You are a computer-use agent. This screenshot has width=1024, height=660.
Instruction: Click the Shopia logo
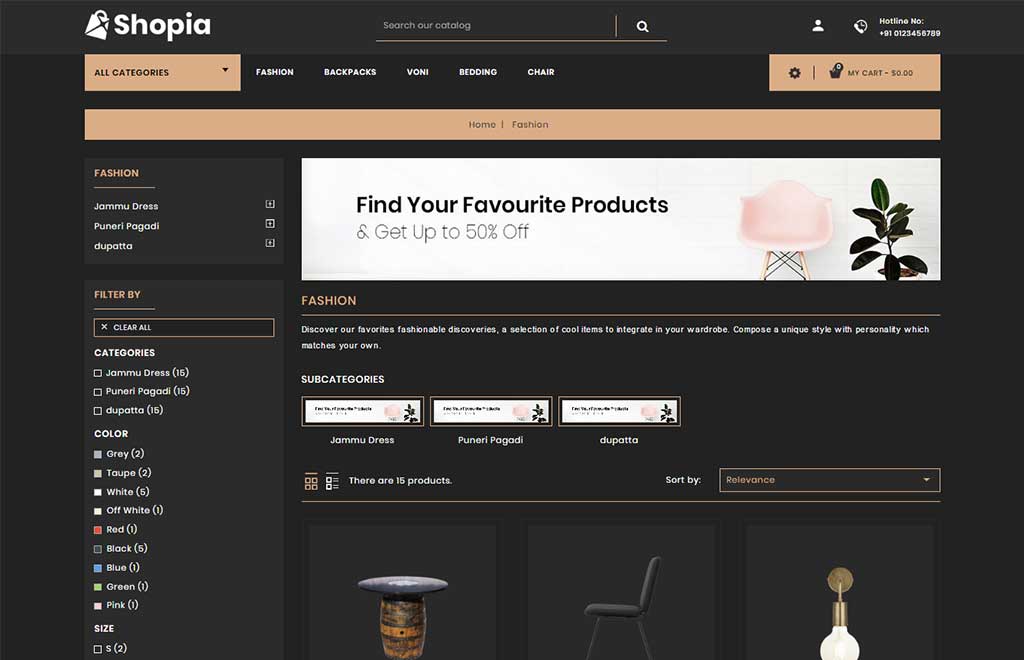point(148,25)
